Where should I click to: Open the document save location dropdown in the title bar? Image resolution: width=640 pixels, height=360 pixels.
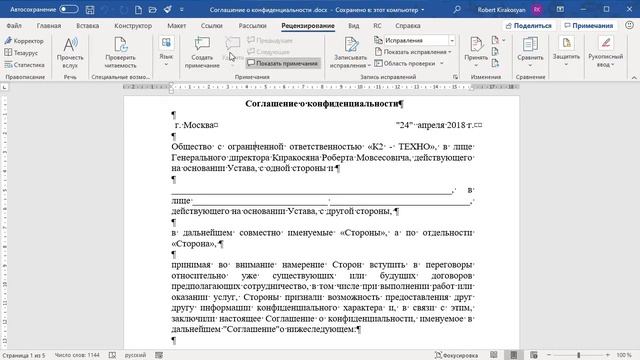tap(422, 9)
